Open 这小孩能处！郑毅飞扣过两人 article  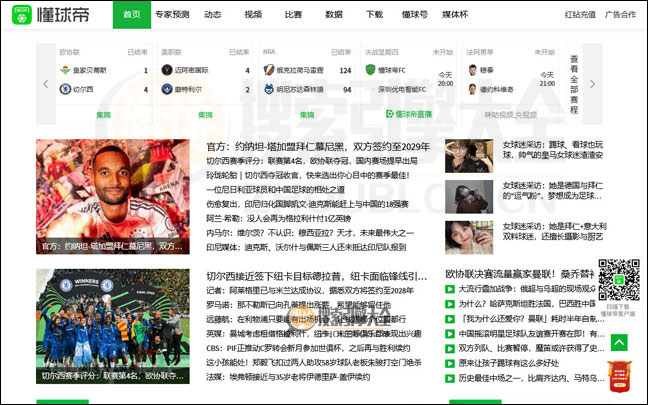click(x=314, y=362)
